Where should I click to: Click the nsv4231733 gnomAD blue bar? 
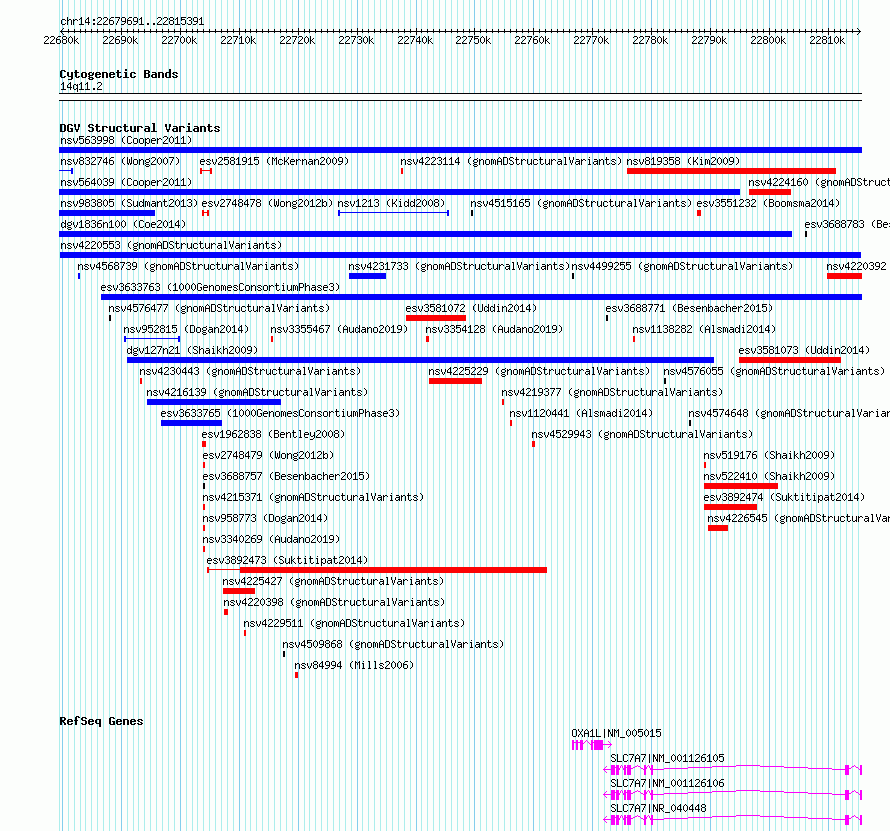367,276
